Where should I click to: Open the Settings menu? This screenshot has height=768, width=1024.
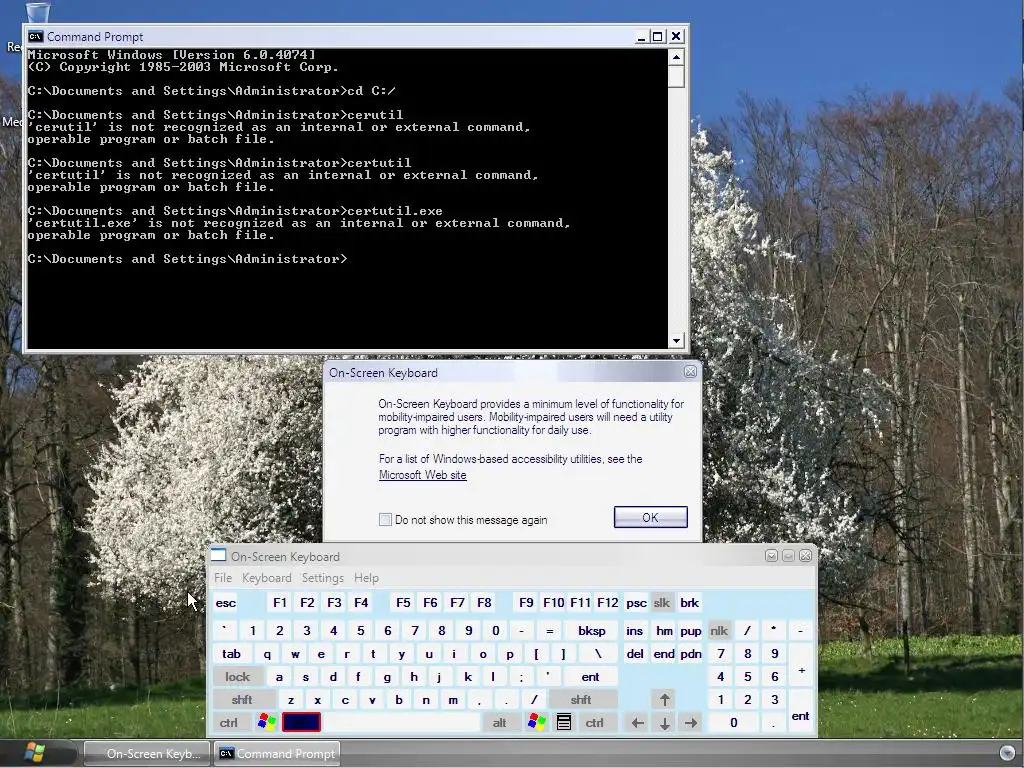pos(323,578)
